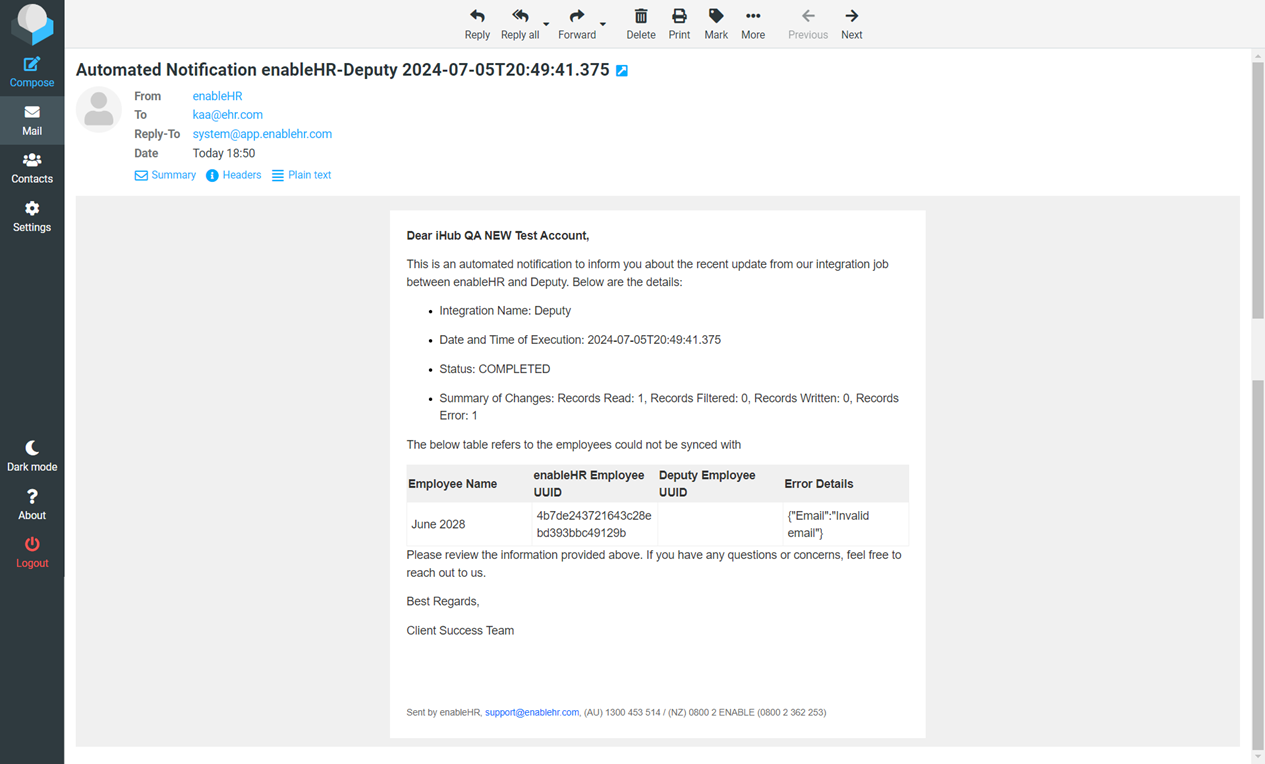Click the webmail logo at top left
This screenshot has height=764, width=1265.
click(x=32, y=24)
